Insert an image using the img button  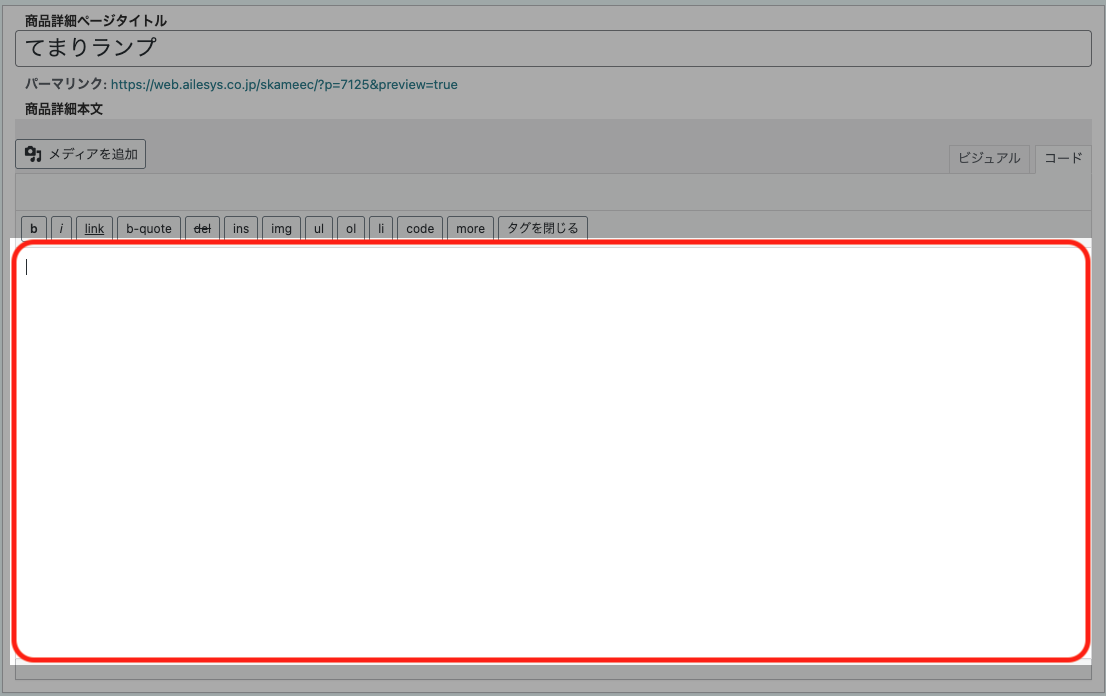click(282, 229)
